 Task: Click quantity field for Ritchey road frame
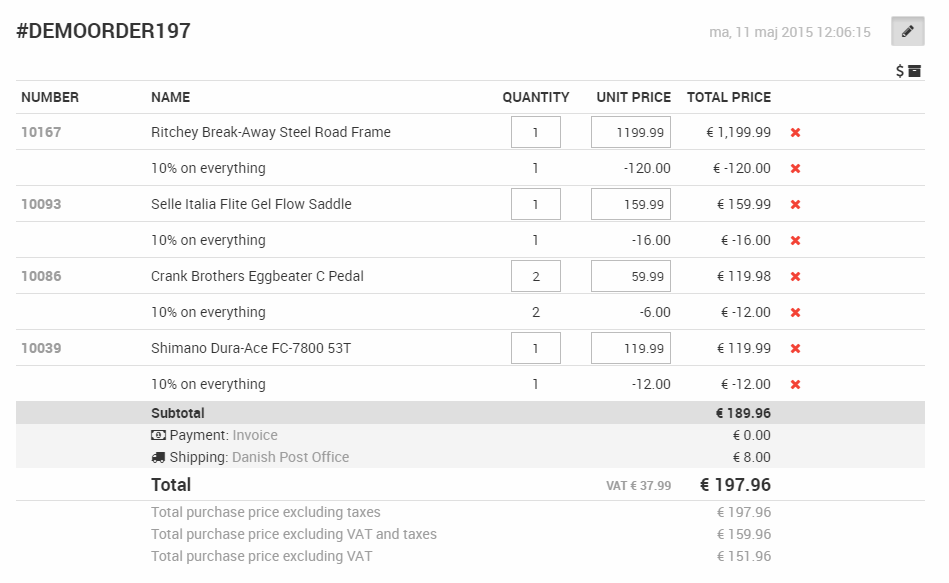535,132
